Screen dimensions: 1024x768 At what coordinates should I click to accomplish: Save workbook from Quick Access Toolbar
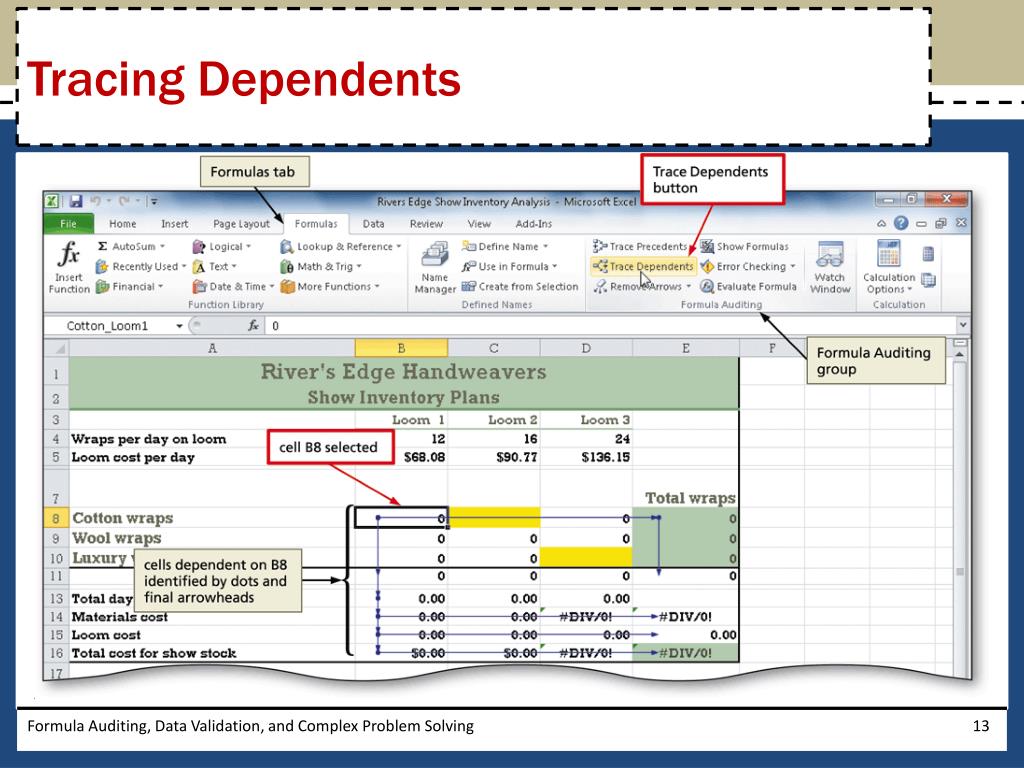(76, 201)
